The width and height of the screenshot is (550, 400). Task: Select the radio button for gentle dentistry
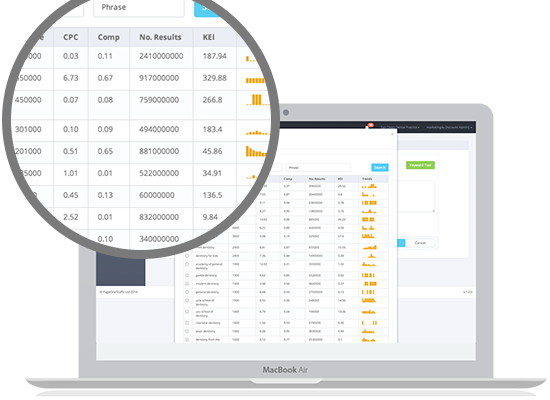pyautogui.click(x=187, y=275)
